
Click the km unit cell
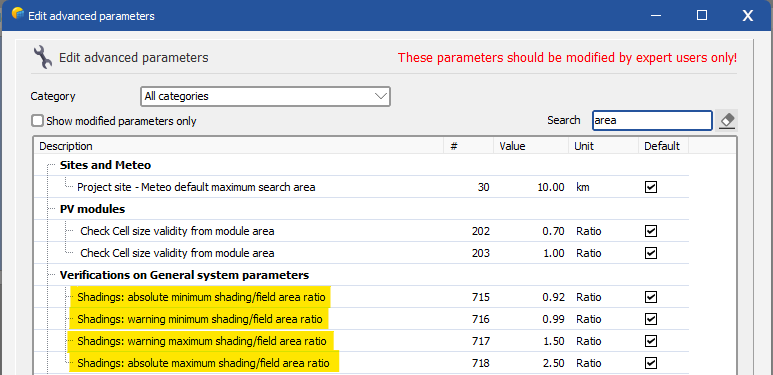(x=583, y=187)
